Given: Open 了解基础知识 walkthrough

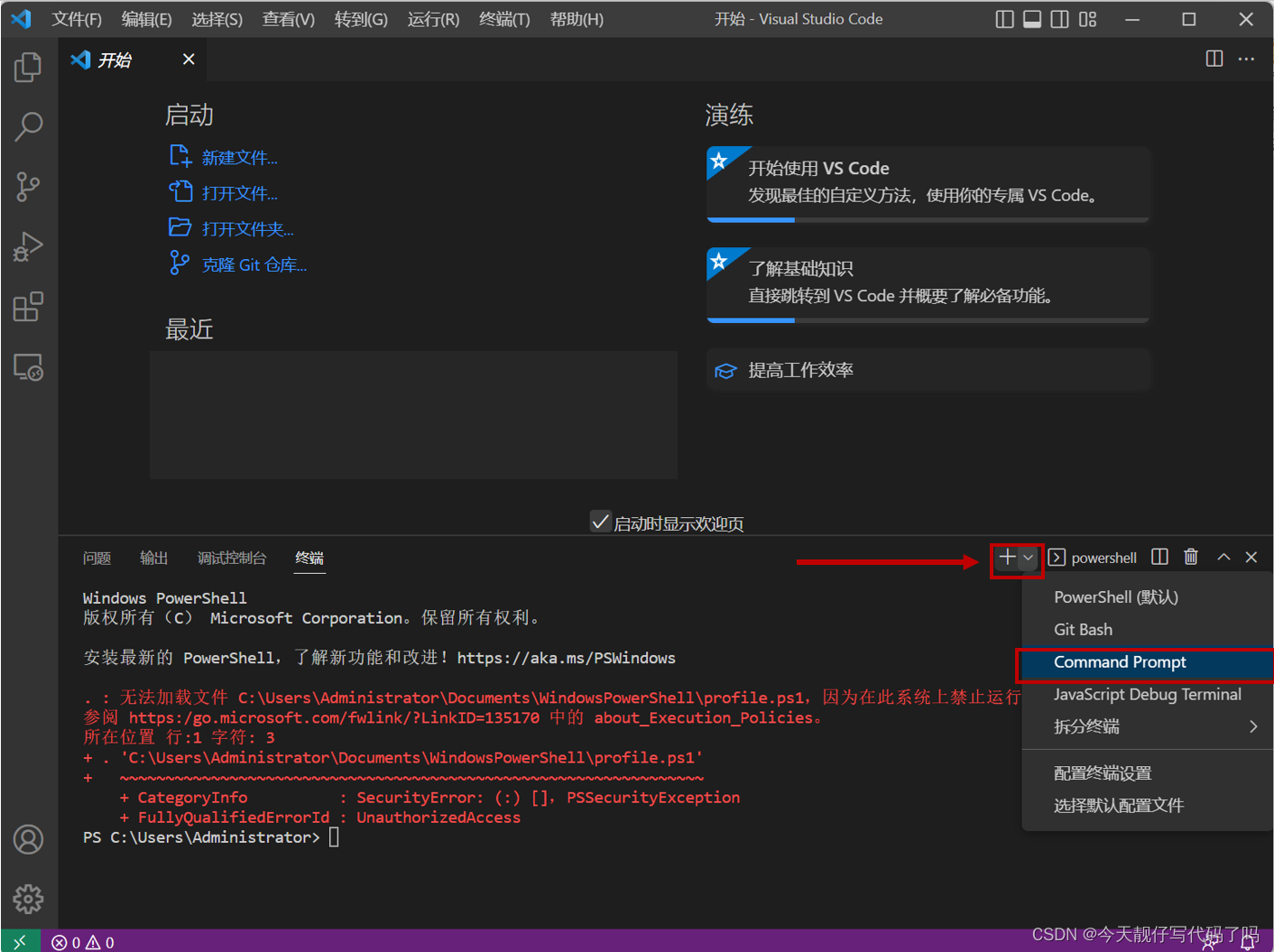Looking at the screenshot, I should (928, 285).
